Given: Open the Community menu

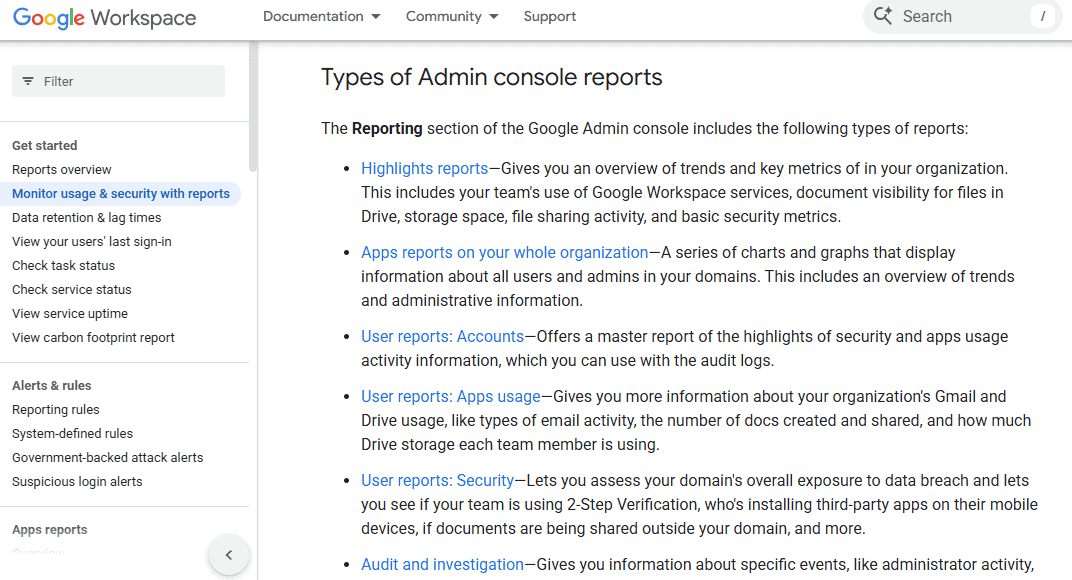Looking at the screenshot, I should [444, 16].
